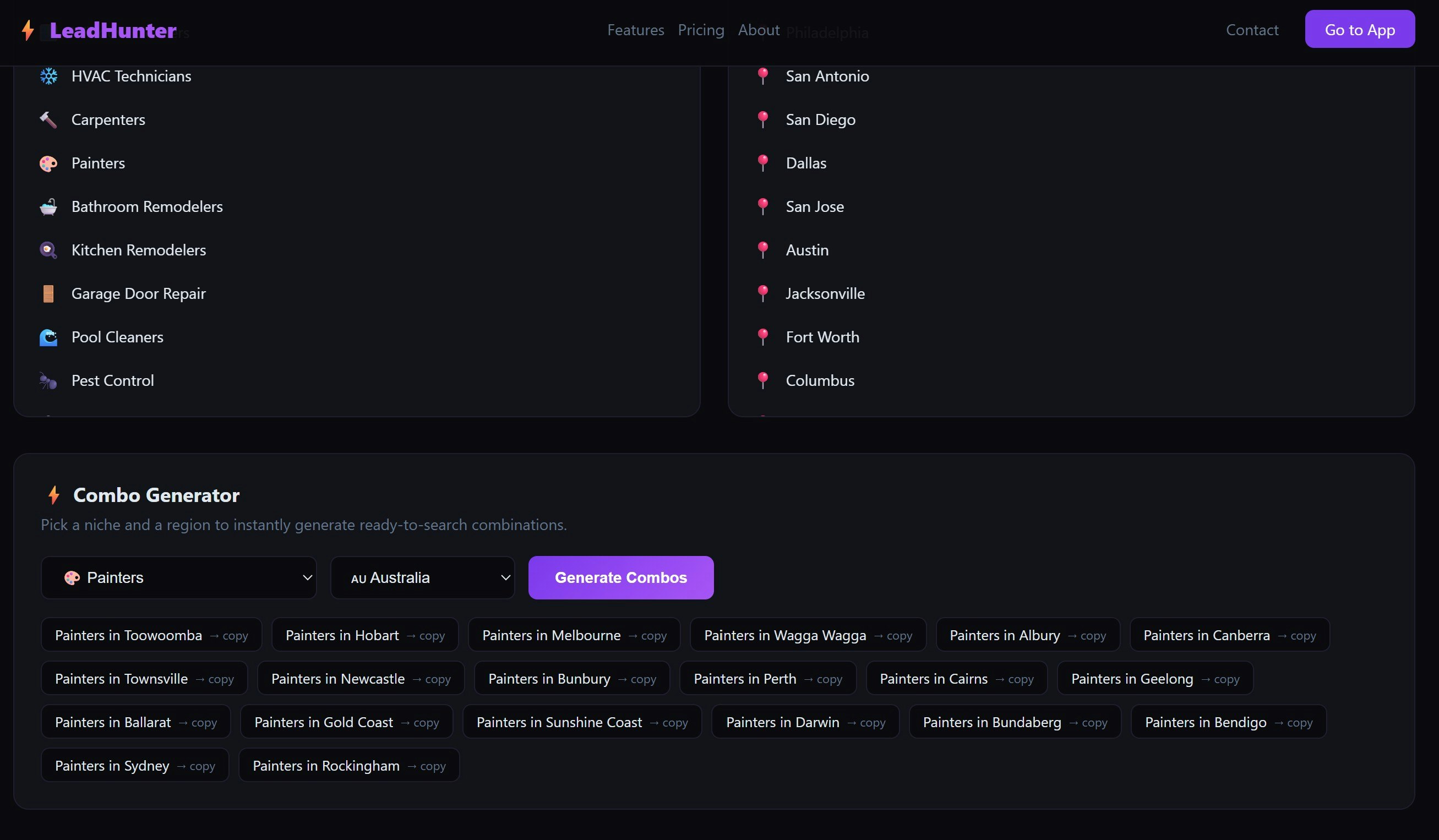Click the pin icon next to Austin
Viewport: 1439px width, 840px height.
click(762, 250)
